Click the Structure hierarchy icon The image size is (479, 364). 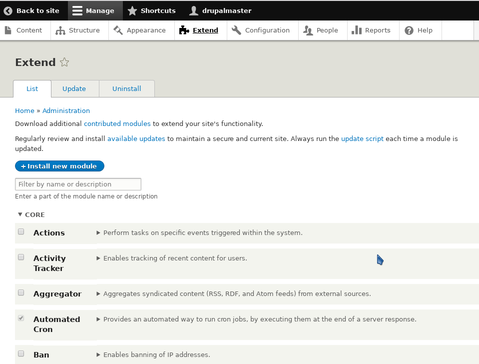[x=60, y=31]
